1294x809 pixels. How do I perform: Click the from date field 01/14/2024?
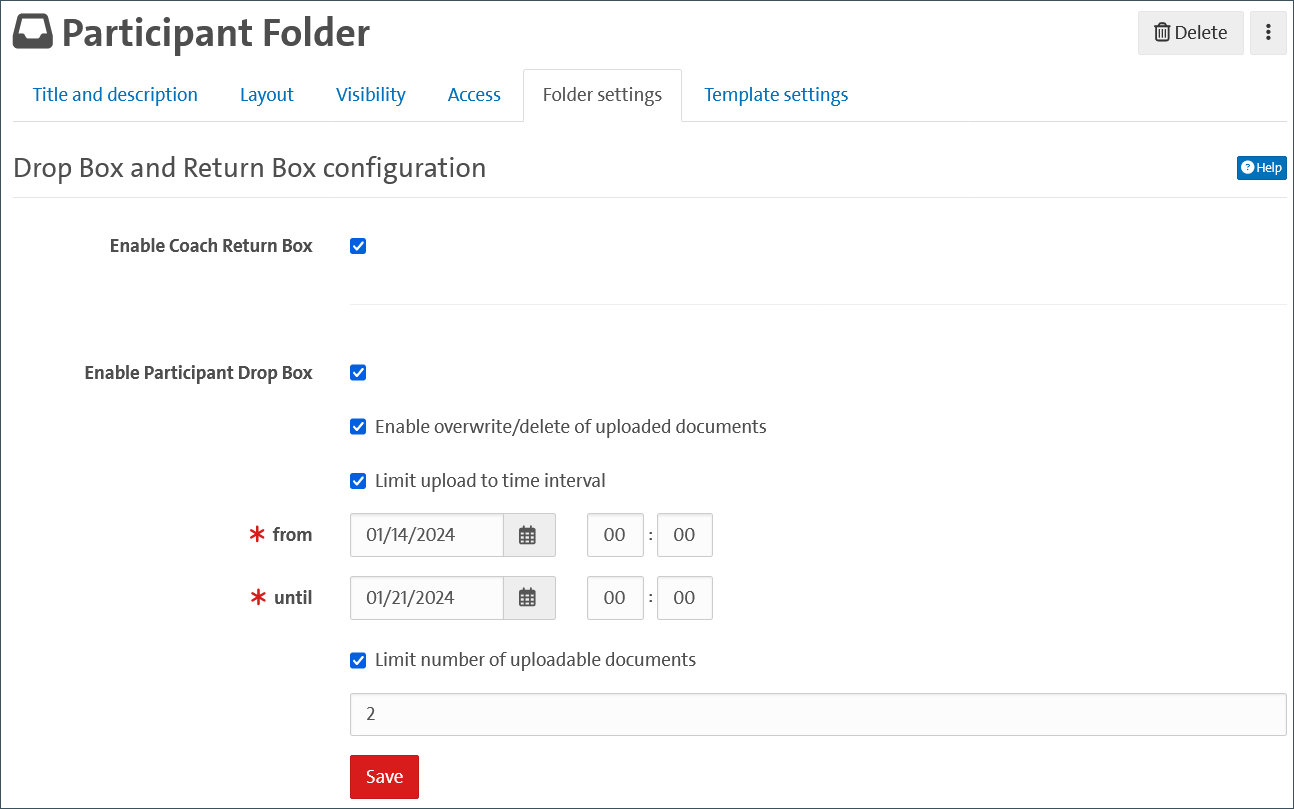click(x=426, y=535)
